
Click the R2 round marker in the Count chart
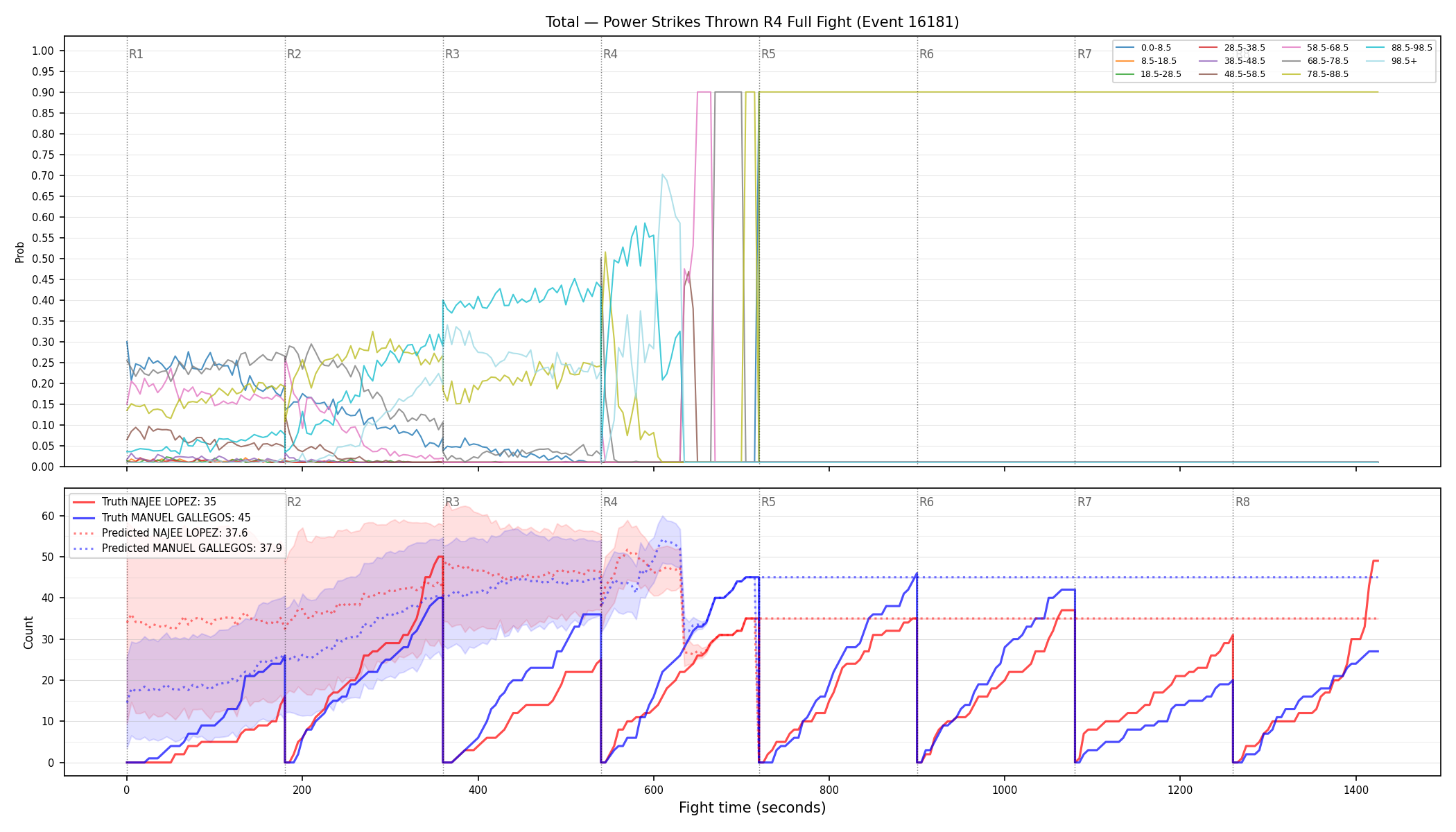coord(294,502)
